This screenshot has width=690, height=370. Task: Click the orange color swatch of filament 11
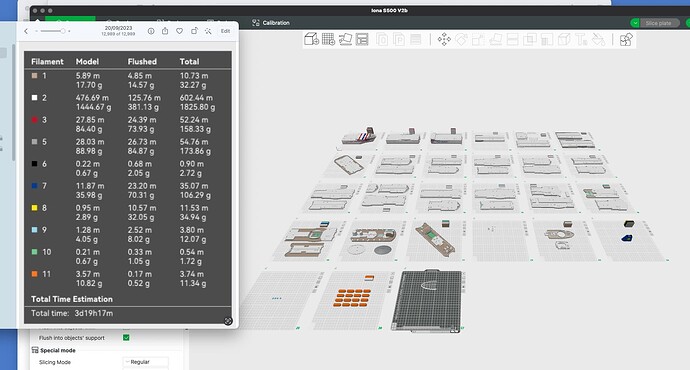34,274
